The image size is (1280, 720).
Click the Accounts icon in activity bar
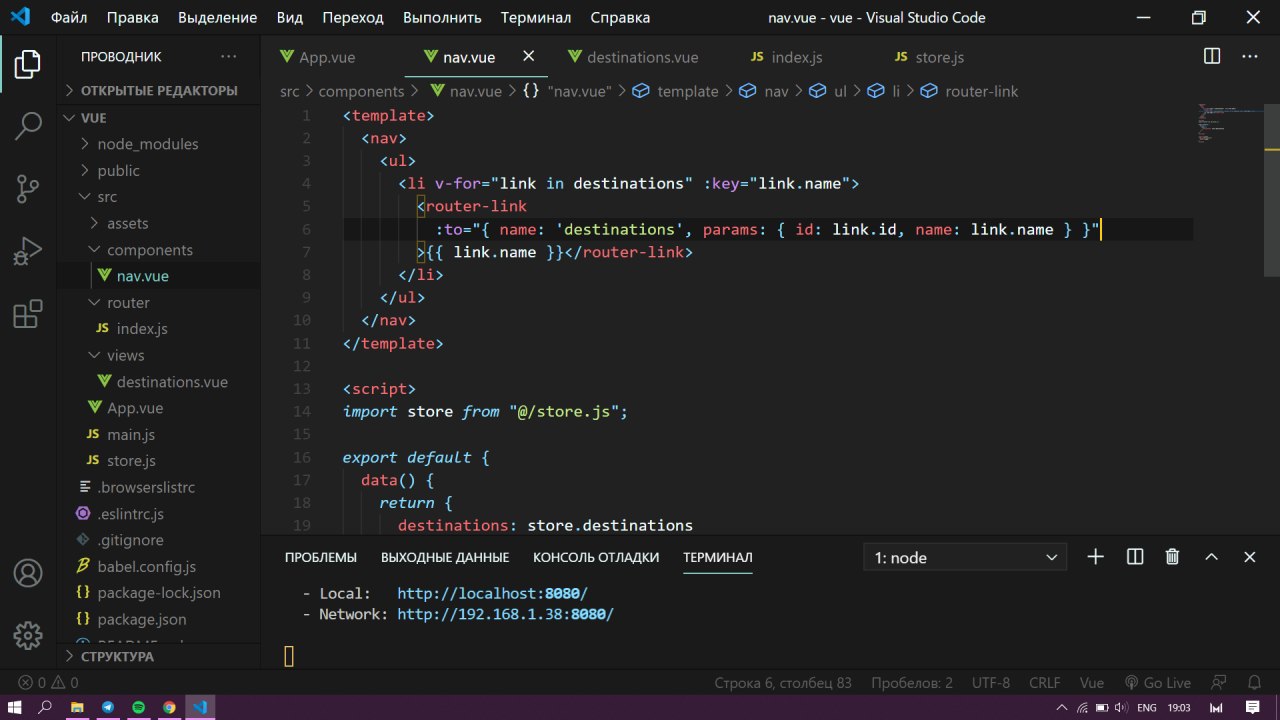[28, 573]
